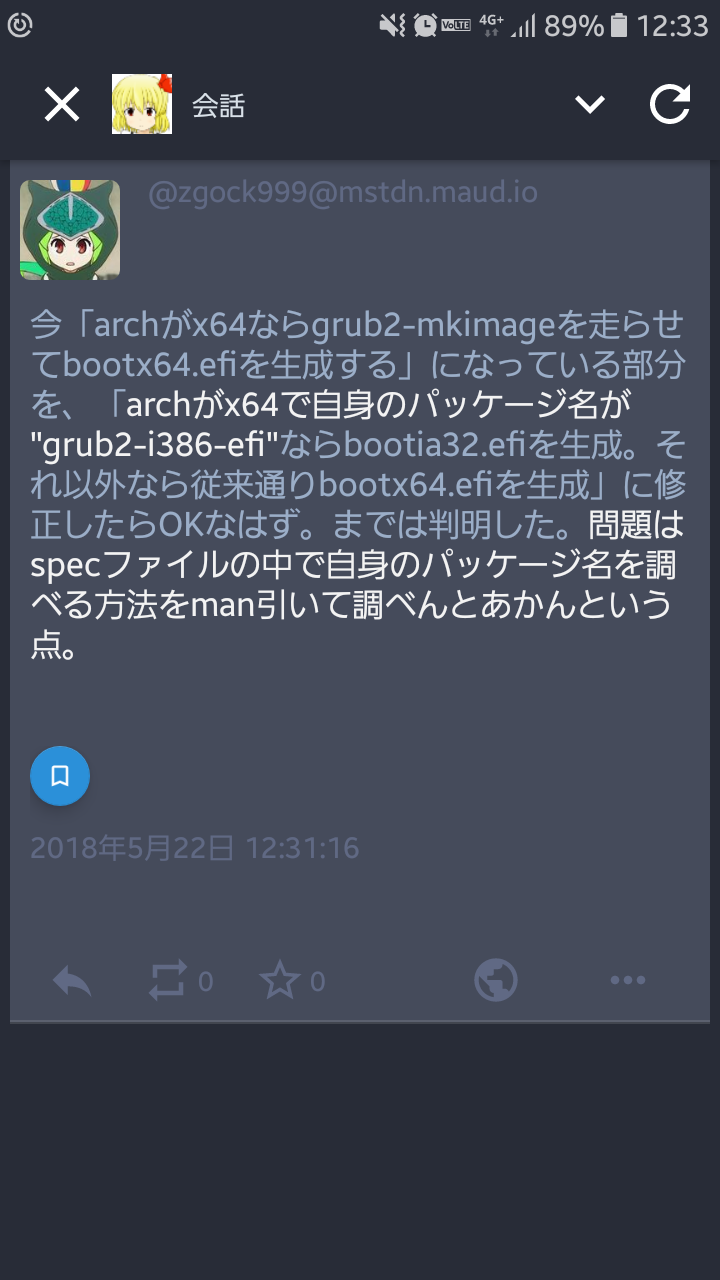Tap the alarm clock status icon
The image size is (720, 1280).
[425, 26]
